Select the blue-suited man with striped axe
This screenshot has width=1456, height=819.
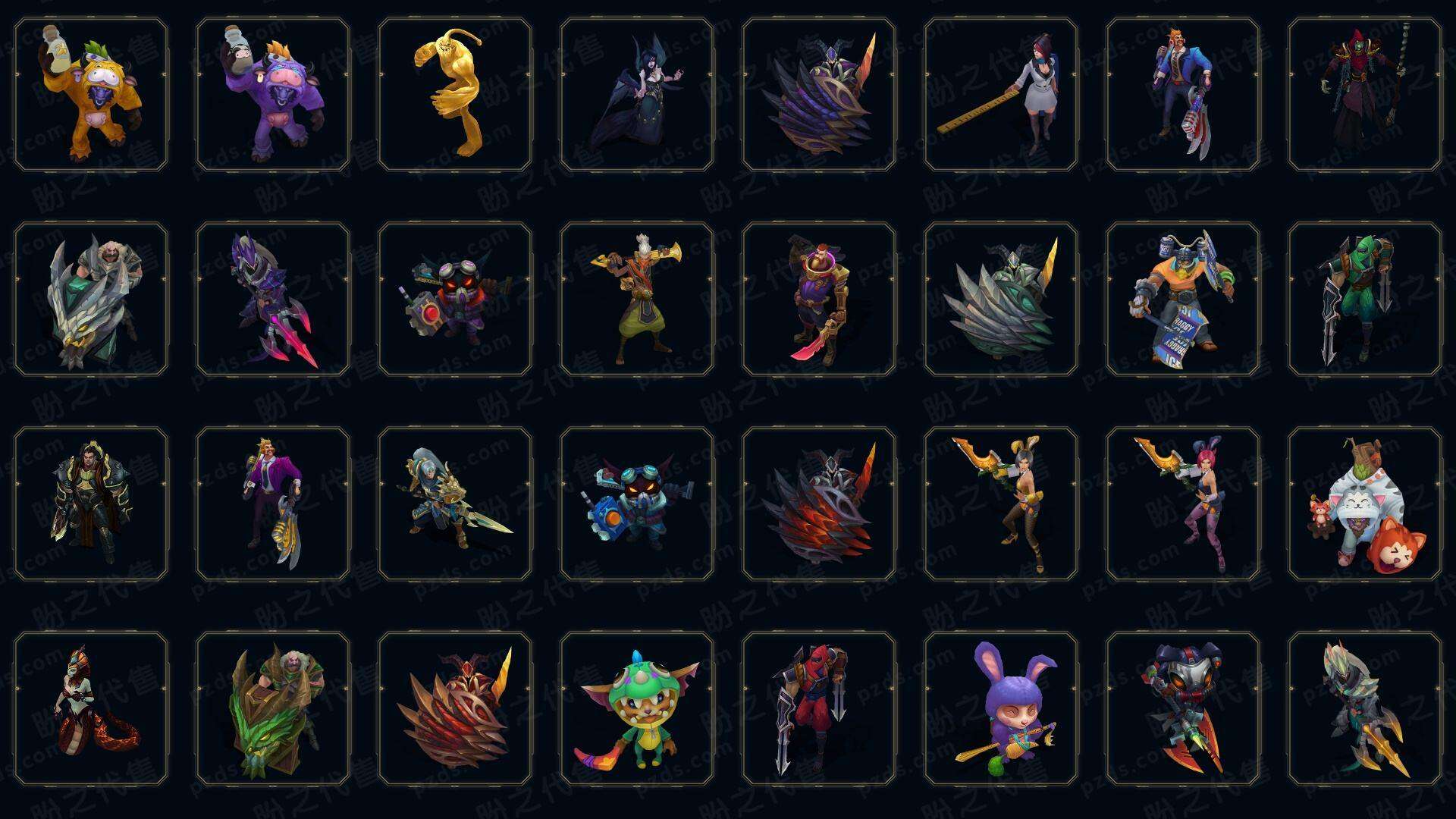pyautogui.click(x=1183, y=94)
